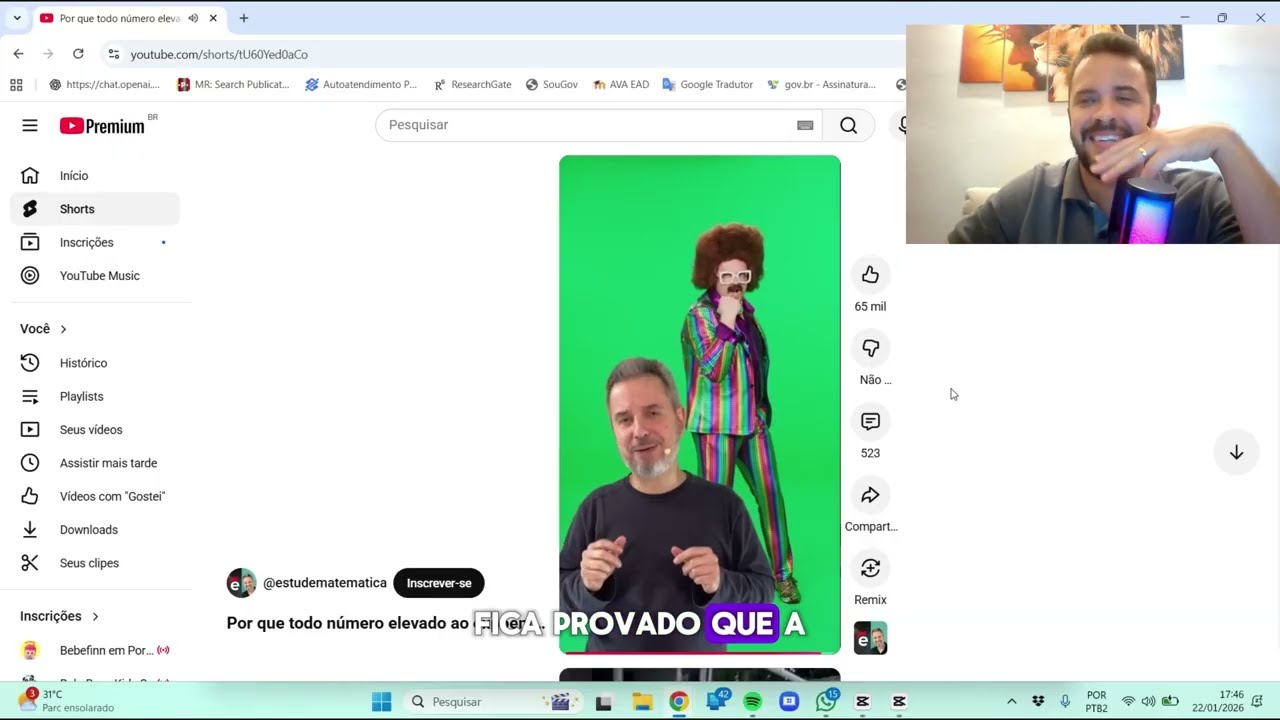Open Spotify from the taskbar
Viewport: 1280px width, 720px height.
[752, 702]
